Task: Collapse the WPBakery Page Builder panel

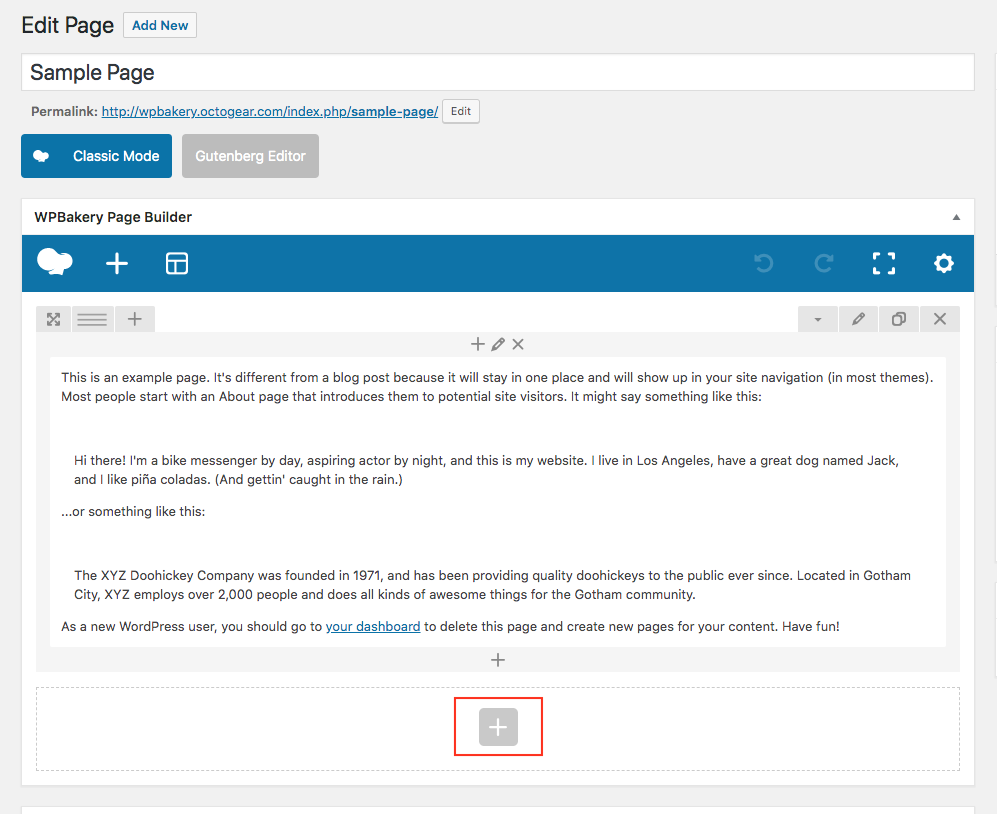Action: [x=956, y=217]
